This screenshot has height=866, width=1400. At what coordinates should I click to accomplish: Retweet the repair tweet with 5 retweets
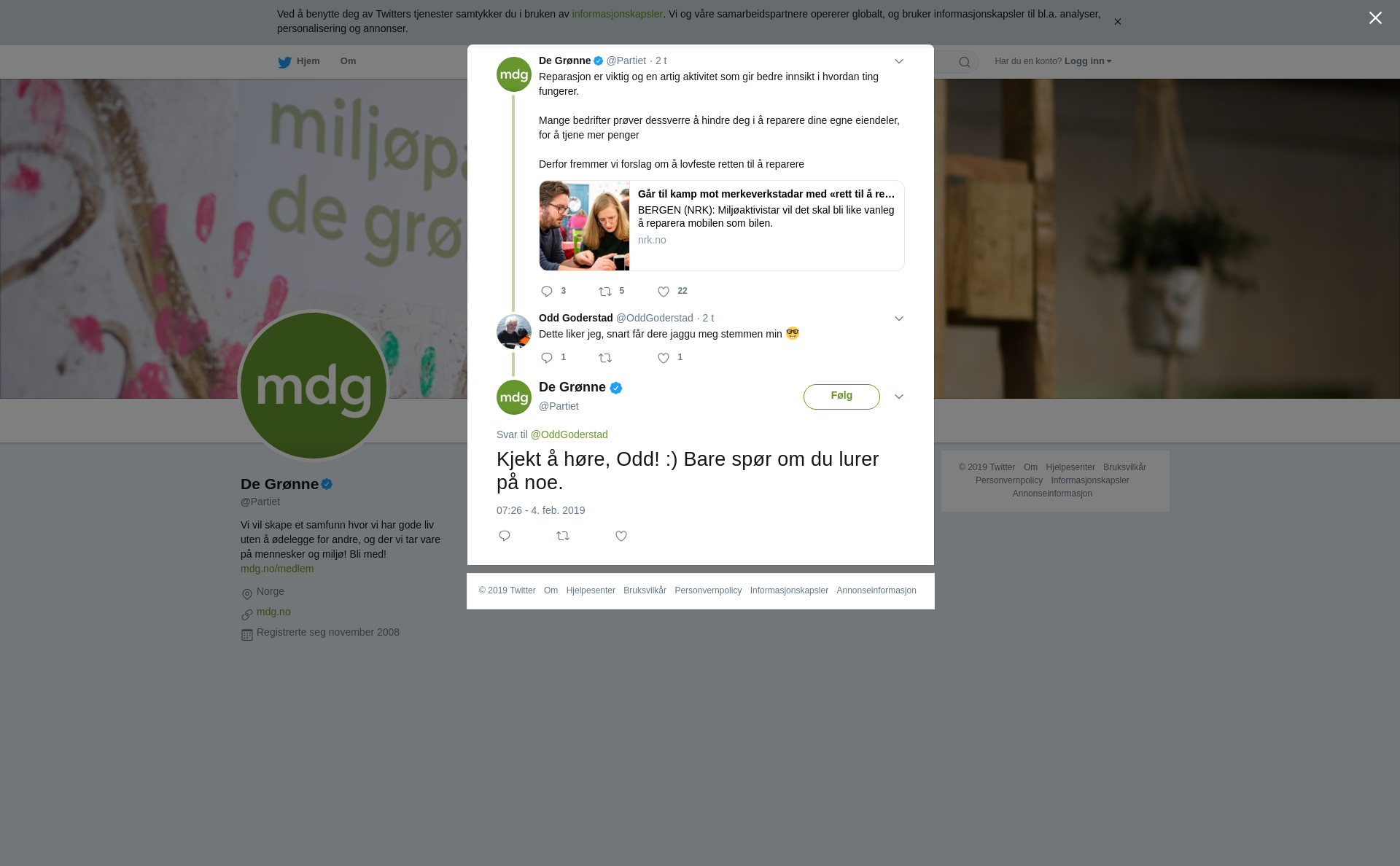(x=605, y=292)
